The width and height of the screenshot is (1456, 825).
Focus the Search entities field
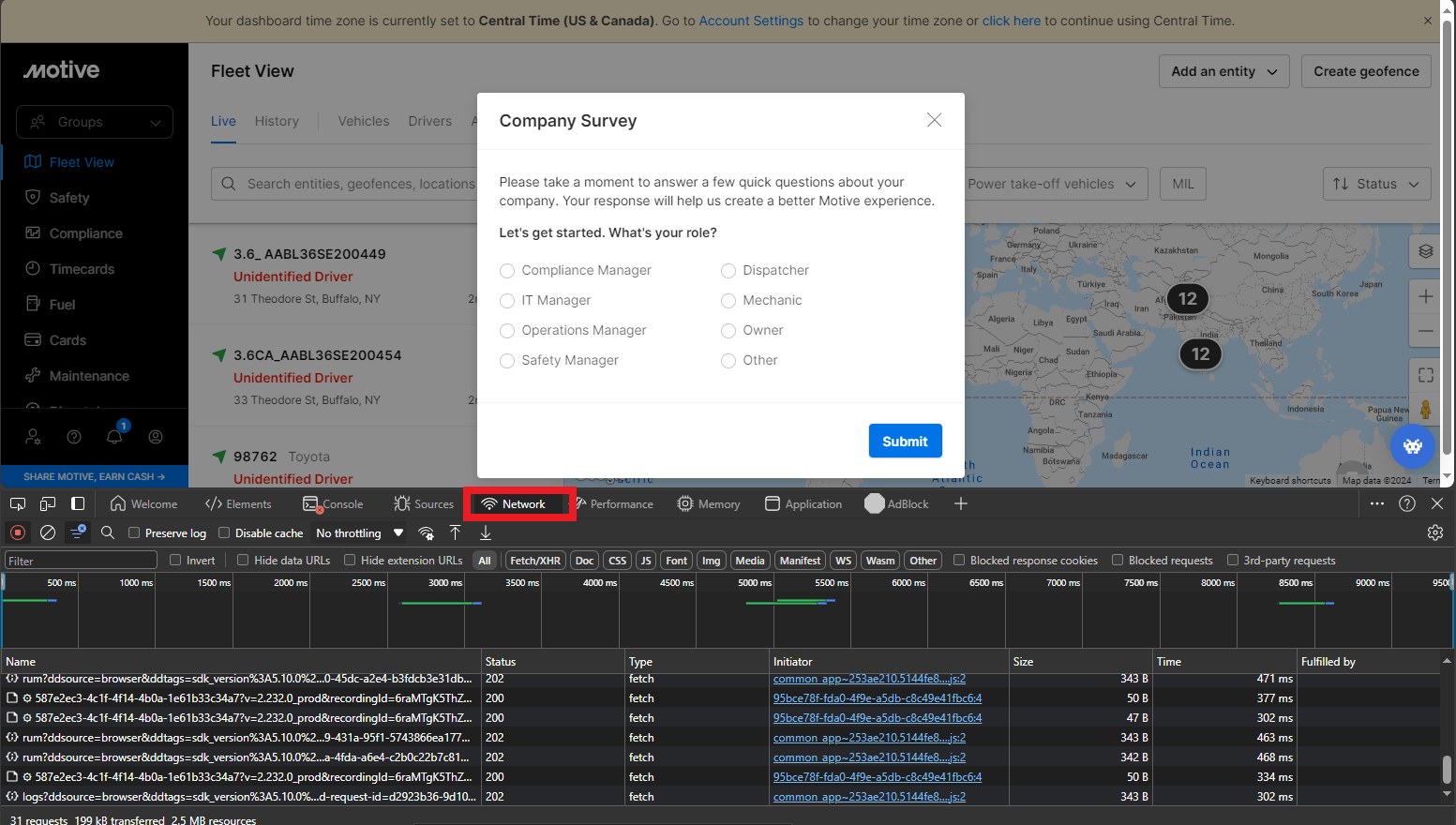pos(346,184)
